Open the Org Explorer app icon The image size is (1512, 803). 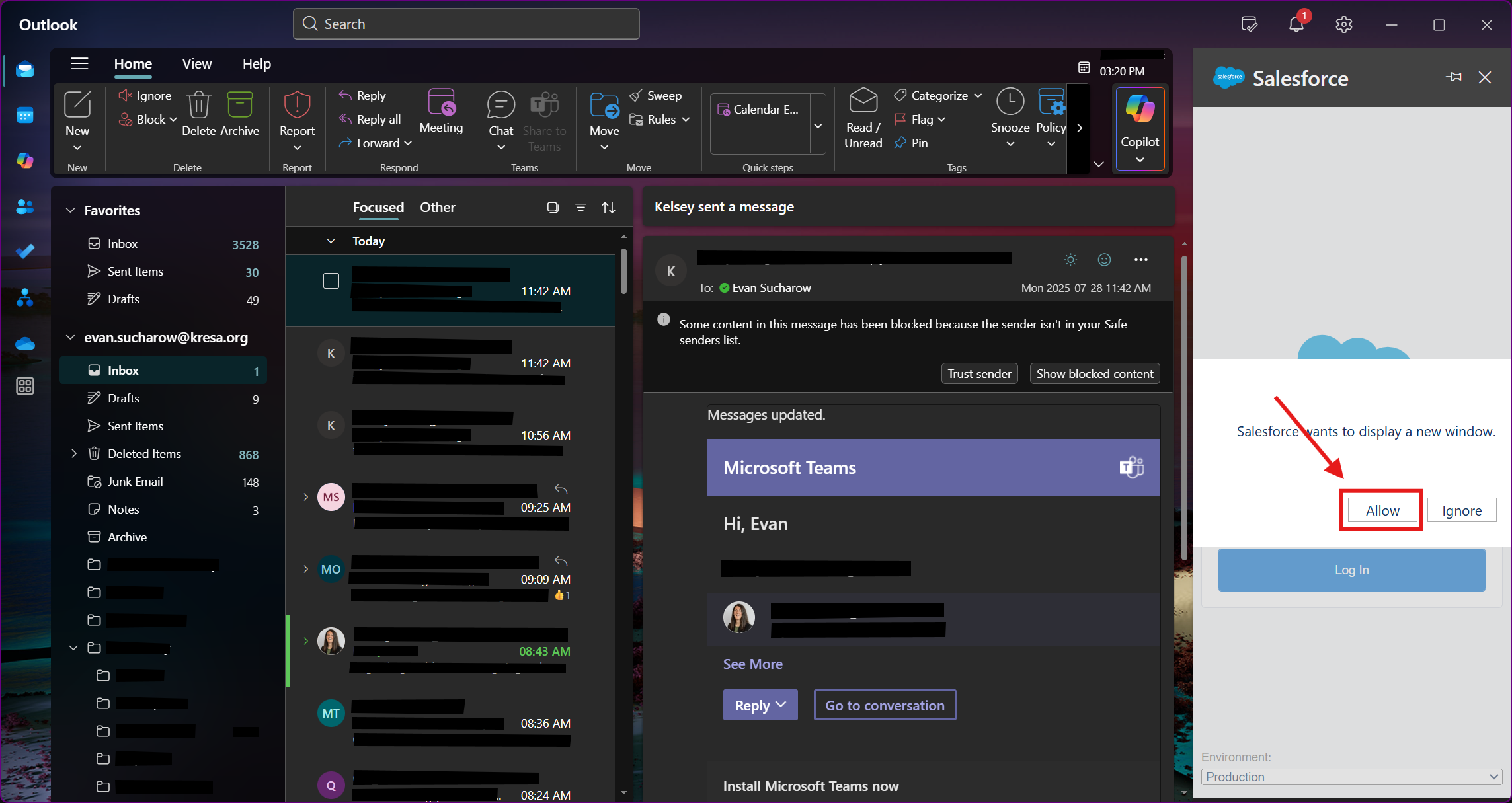25,297
